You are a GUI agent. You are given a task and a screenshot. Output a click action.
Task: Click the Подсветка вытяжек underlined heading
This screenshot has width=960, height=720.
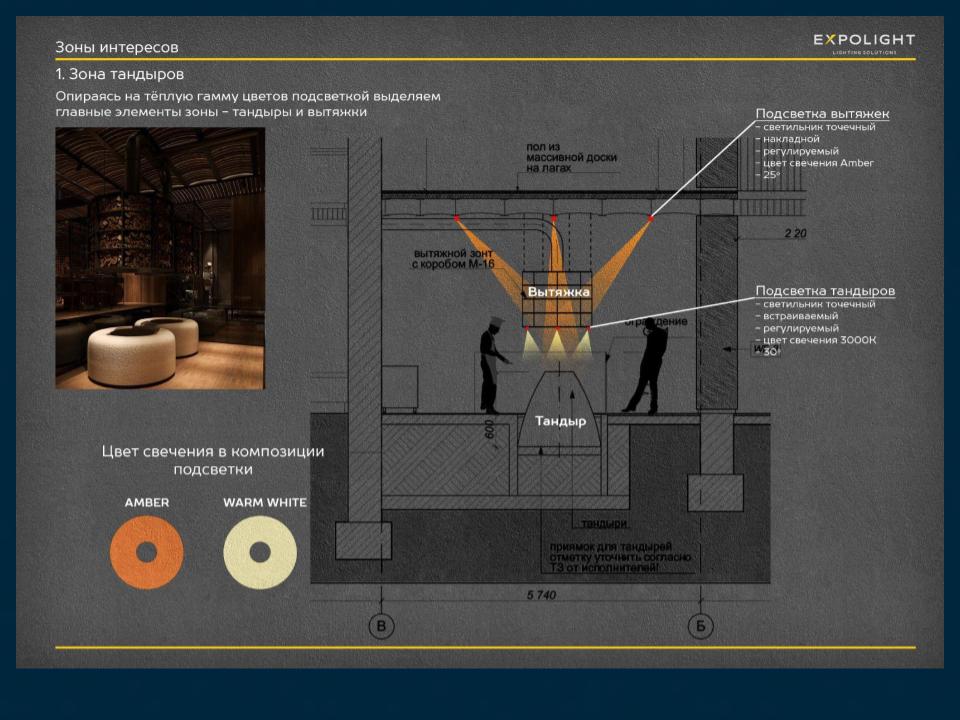pos(821,113)
